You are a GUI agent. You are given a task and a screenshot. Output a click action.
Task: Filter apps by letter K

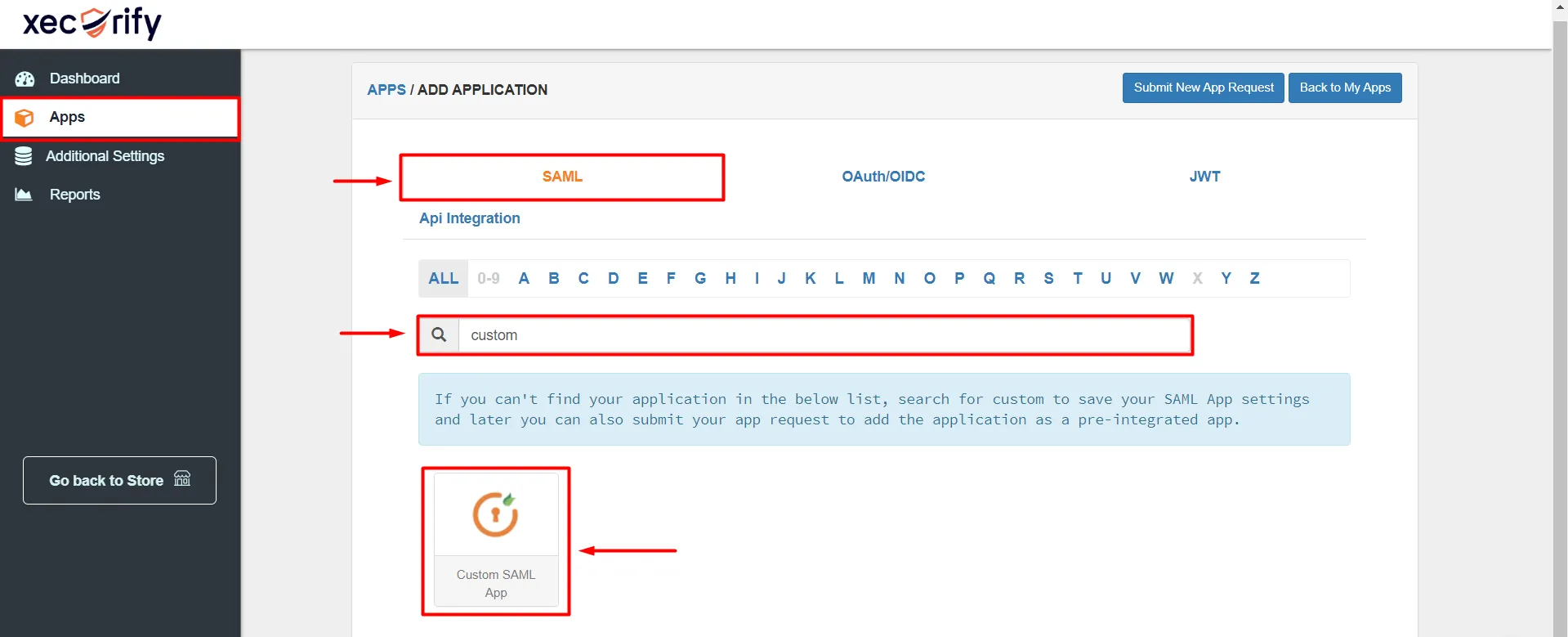811,278
